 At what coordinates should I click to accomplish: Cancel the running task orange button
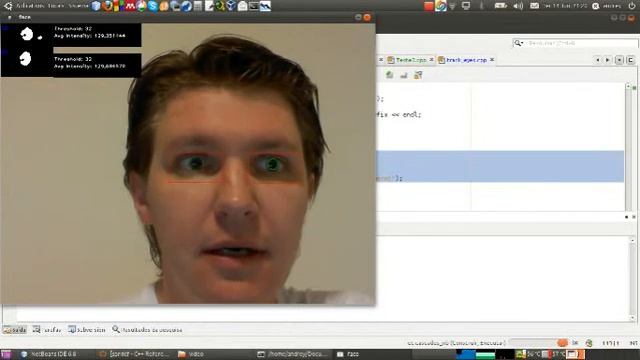pos(562,343)
